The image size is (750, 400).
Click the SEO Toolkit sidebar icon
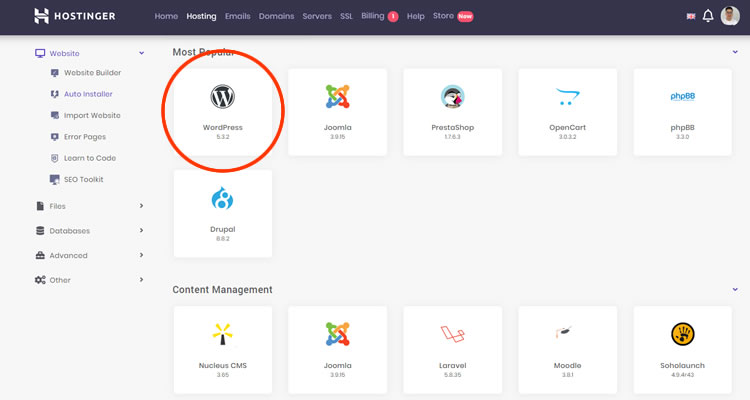[55, 179]
